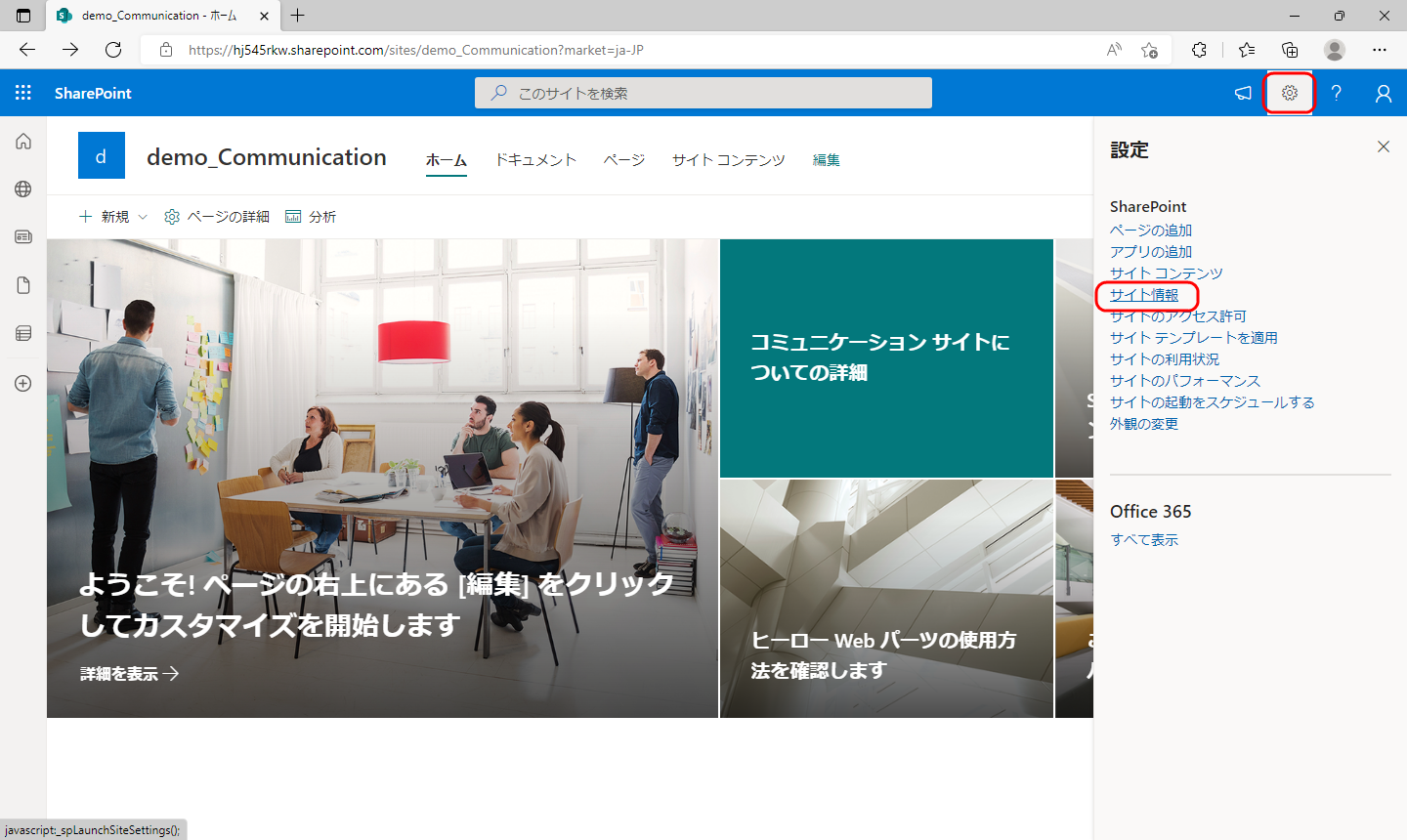Open the browser collections icon
The image size is (1407, 840).
[1290, 50]
